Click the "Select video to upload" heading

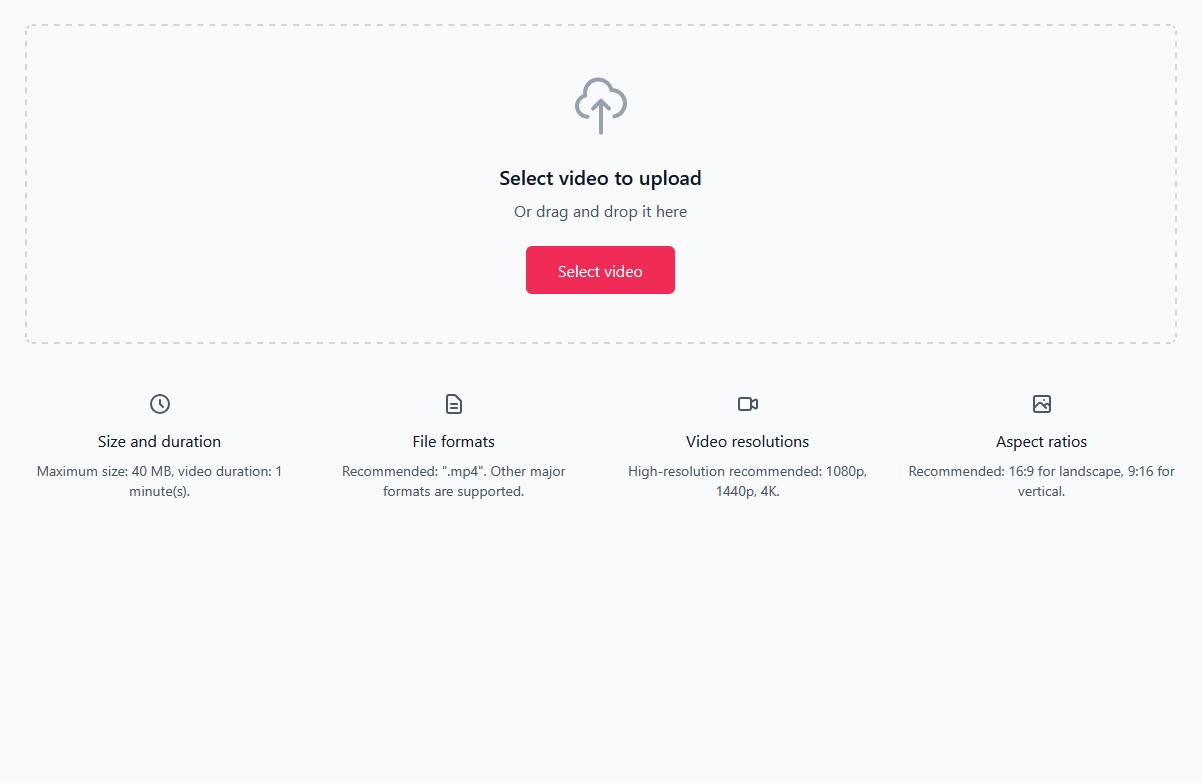coord(600,179)
